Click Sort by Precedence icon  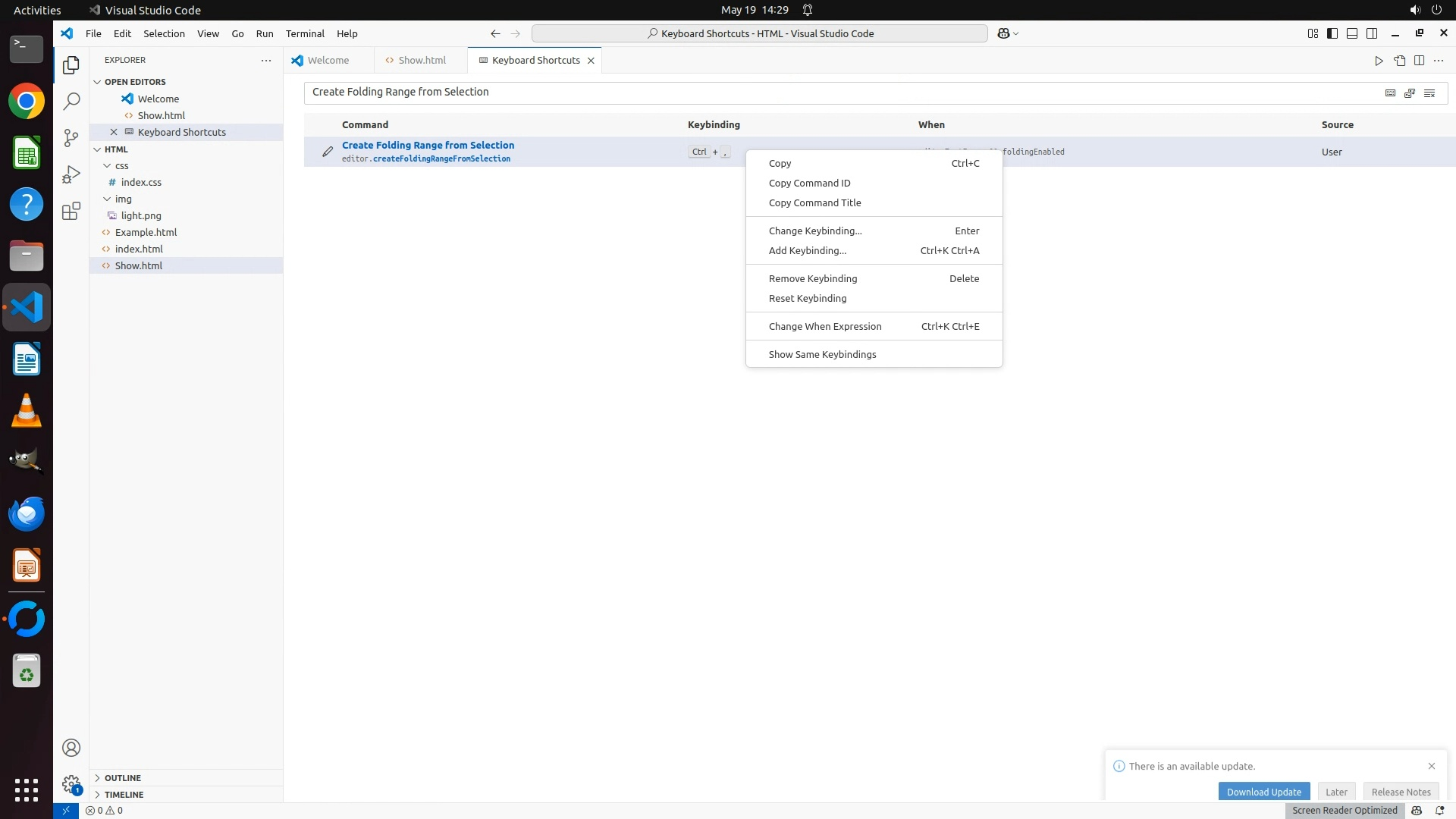(1410, 93)
